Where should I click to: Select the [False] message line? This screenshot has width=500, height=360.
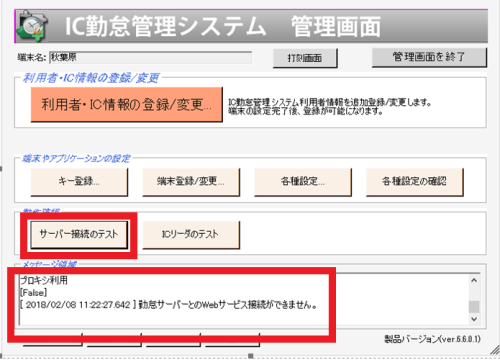click(x=34, y=293)
